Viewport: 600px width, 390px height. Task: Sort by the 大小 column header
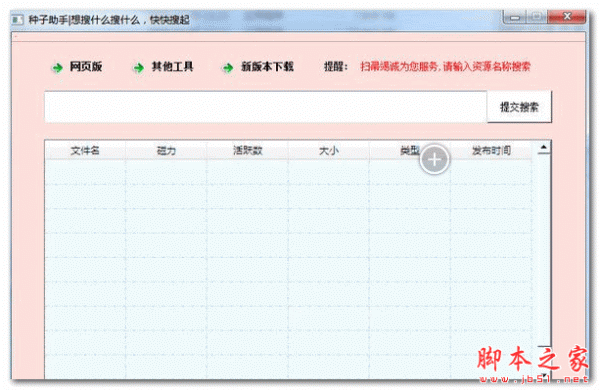[329, 150]
